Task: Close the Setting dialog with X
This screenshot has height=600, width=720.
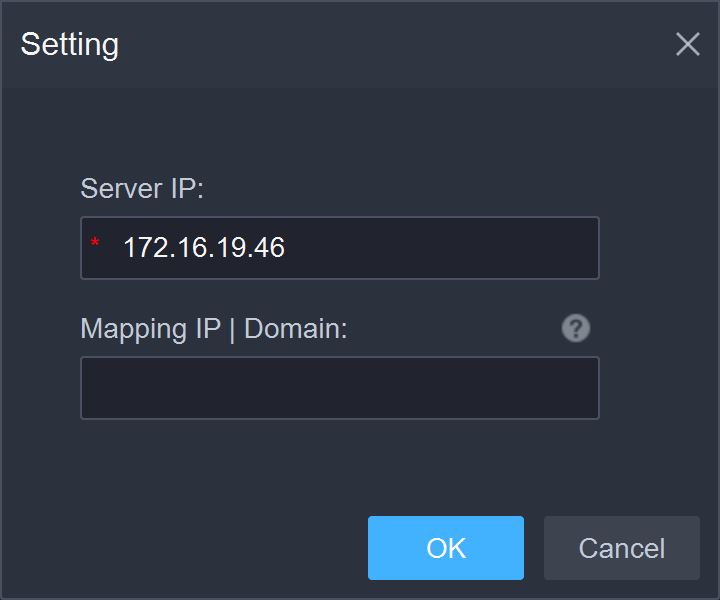Action: coord(687,44)
